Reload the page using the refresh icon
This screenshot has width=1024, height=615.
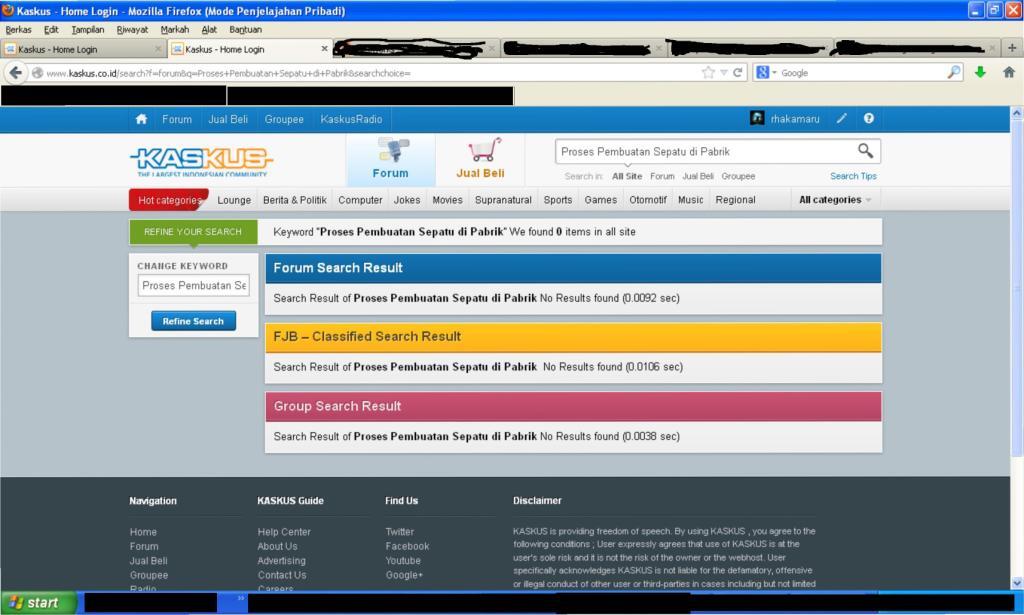(737, 72)
